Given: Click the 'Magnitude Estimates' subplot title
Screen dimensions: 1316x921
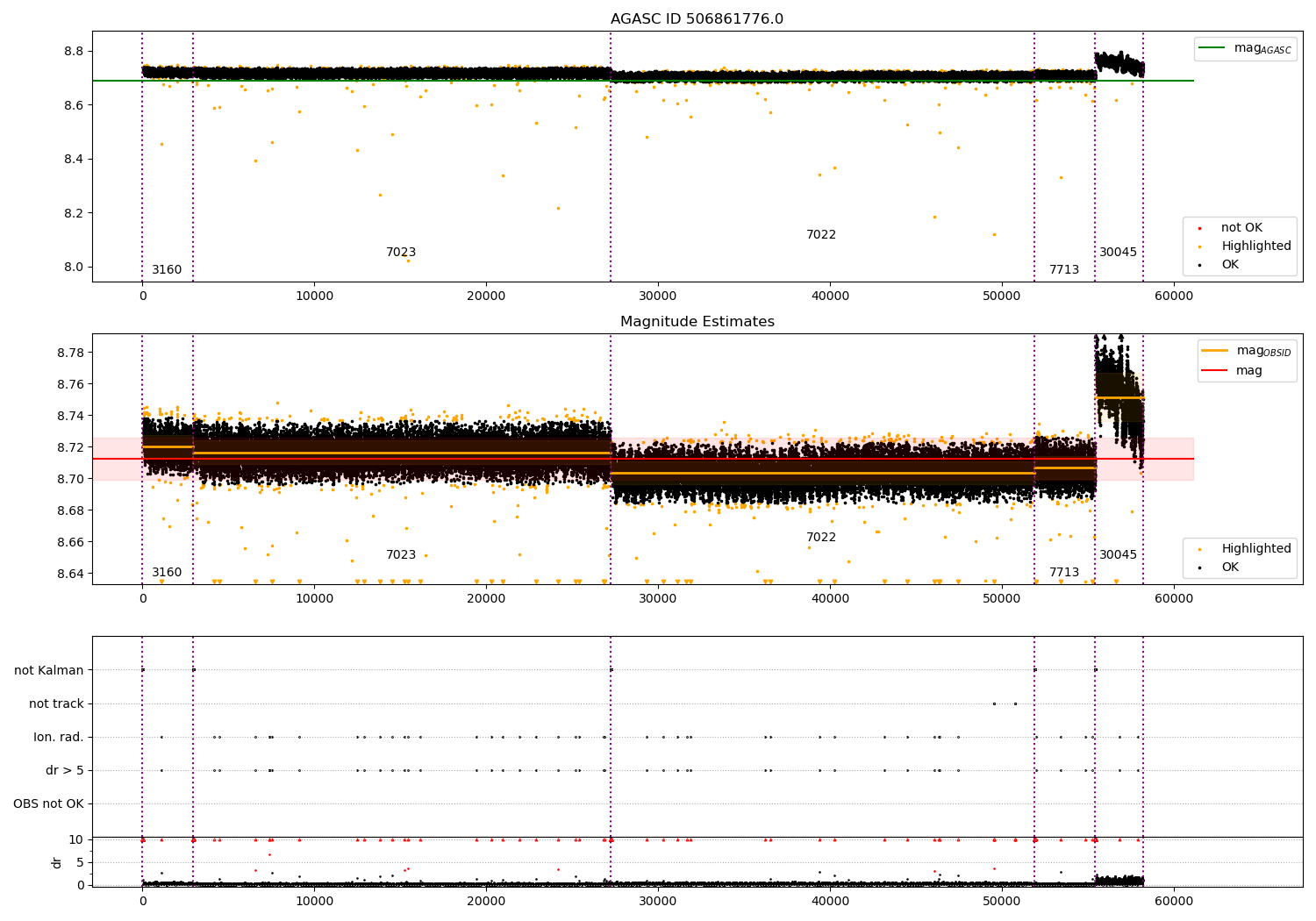Looking at the screenshot, I should (x=697, y=322).
